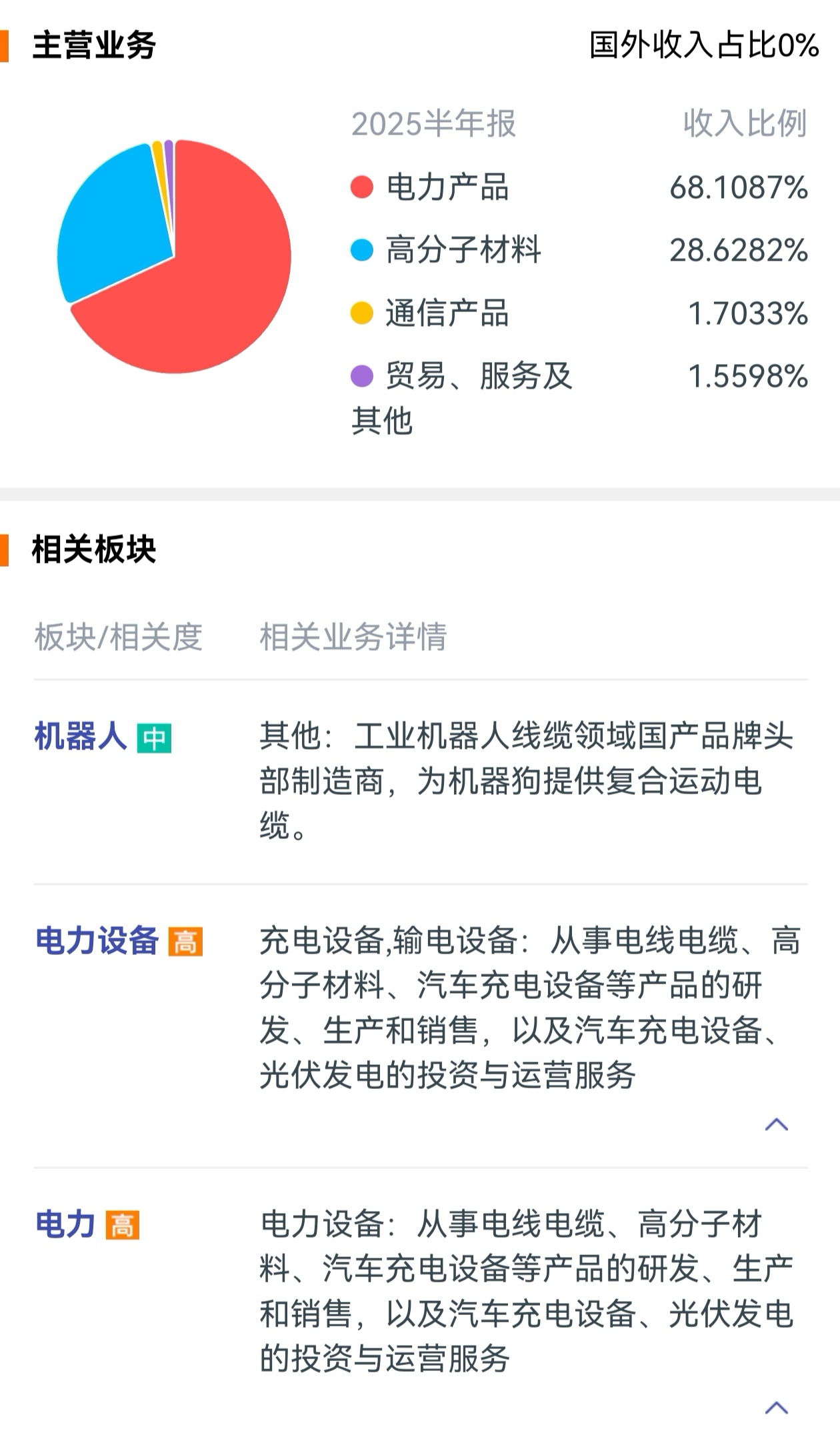Click the yellow 通信产品 legend dot

click(361, 313)
